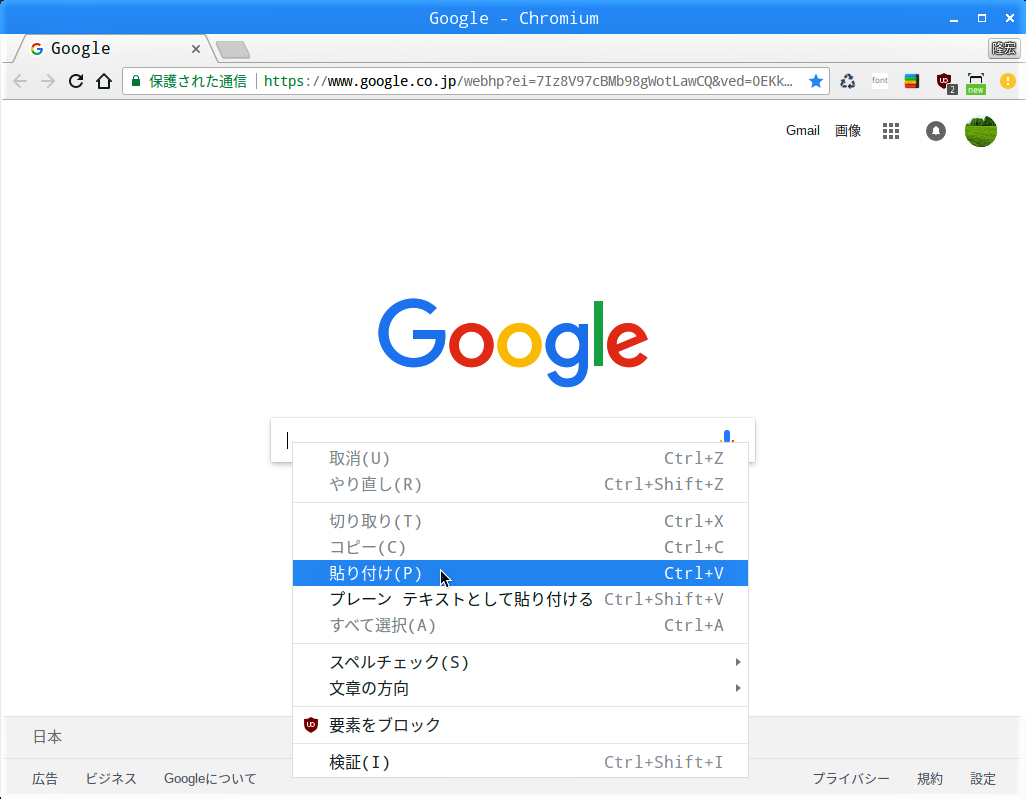Reload the page with the refresh icon
This screenshot has width=1026, height=799.
pos(76,81)
